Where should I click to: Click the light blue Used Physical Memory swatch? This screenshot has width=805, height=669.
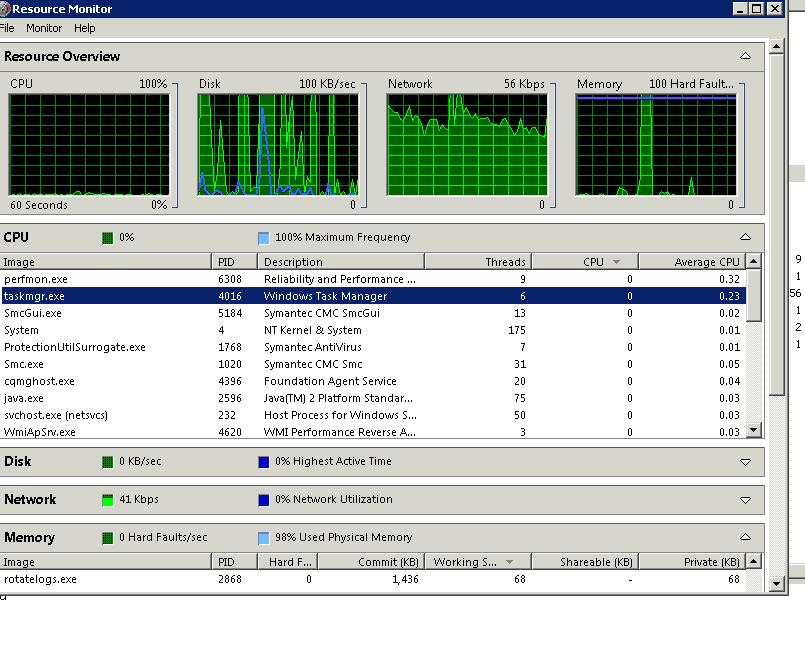263,538
